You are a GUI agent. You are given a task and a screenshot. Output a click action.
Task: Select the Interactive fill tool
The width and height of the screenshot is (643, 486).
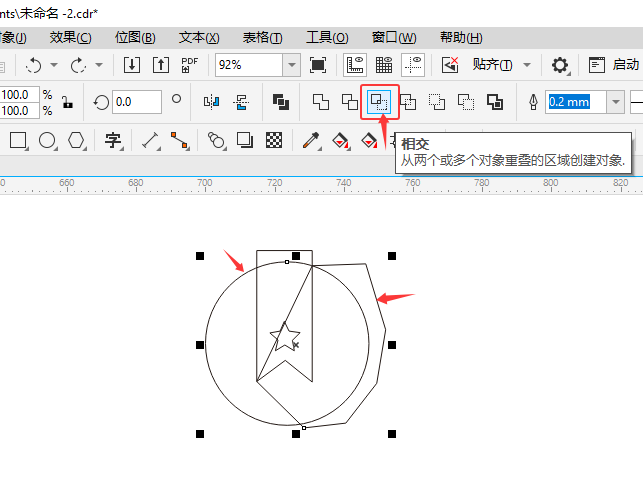point(341,141)
